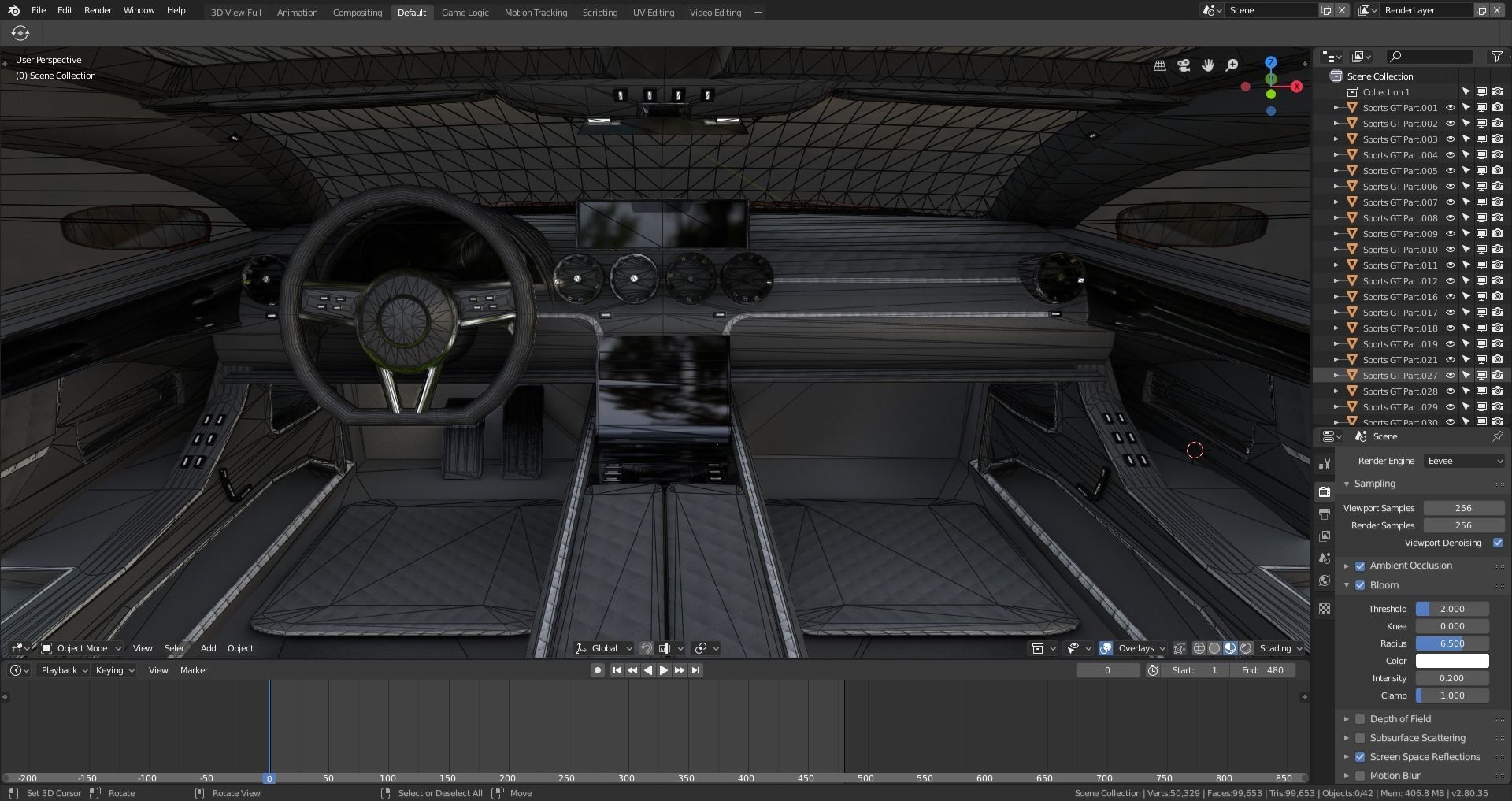Image resolution: width=1512 pixels, height=801 pixels.
Task: Click the scene sync icon below menu bar
Action: (20, 33)
